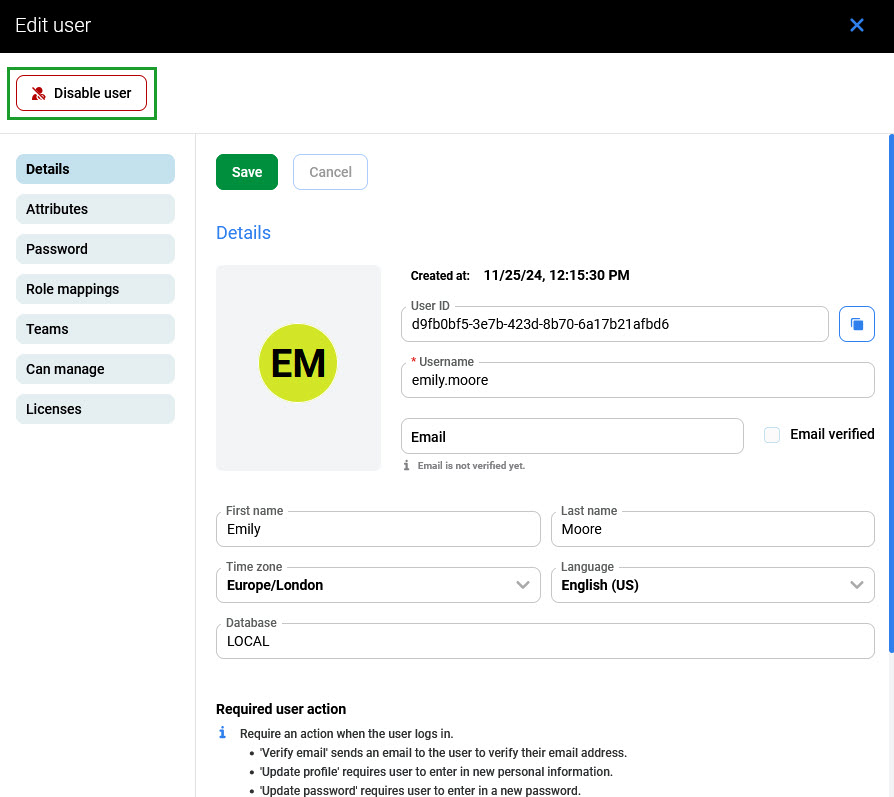Screen dimensions: 894x797
Task: Close the Edit user dialog
Action: coord(856,25)
